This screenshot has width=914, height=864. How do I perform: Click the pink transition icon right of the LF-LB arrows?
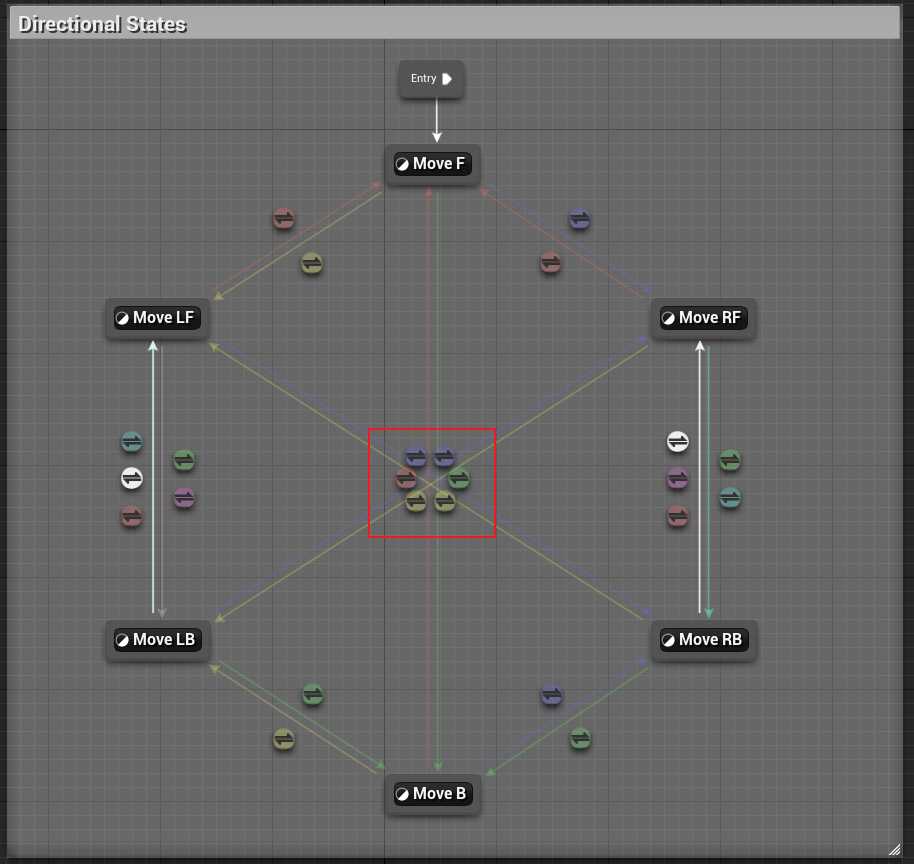(x=184, y=498)
